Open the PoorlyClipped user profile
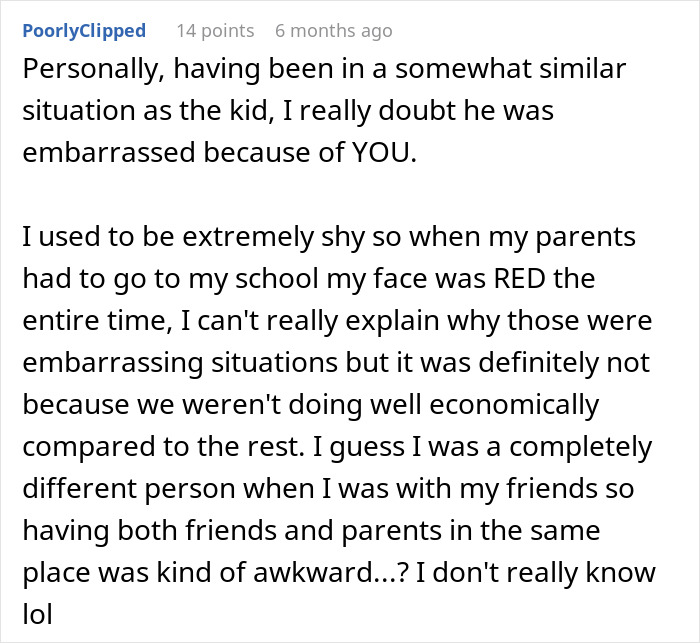Viewport: 700px width, 643px height. tap(83, 31)
